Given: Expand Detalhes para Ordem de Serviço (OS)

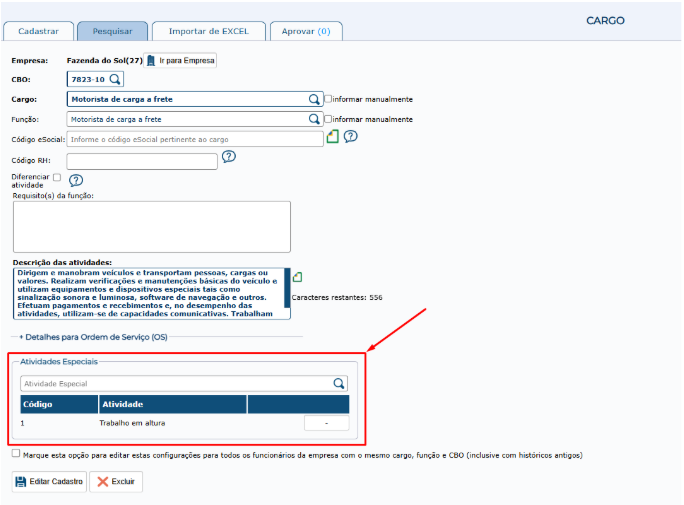Looking at the screenshot, I should point(93,337).
